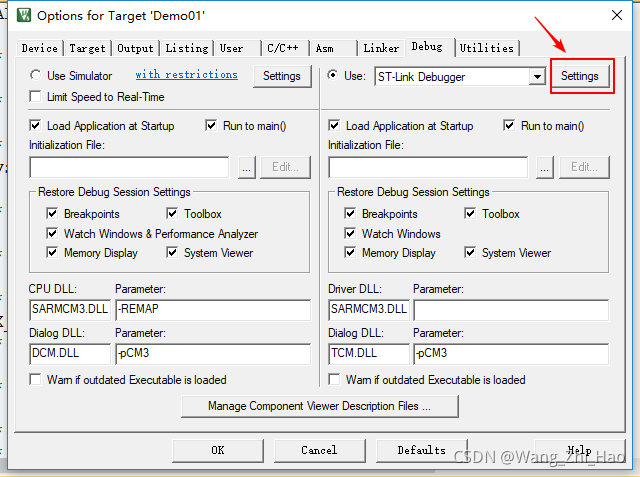This screenshot has width=640, height=477.
Task: Uncheck simulator Toolbox checkbox
Action: coord(172,213)
